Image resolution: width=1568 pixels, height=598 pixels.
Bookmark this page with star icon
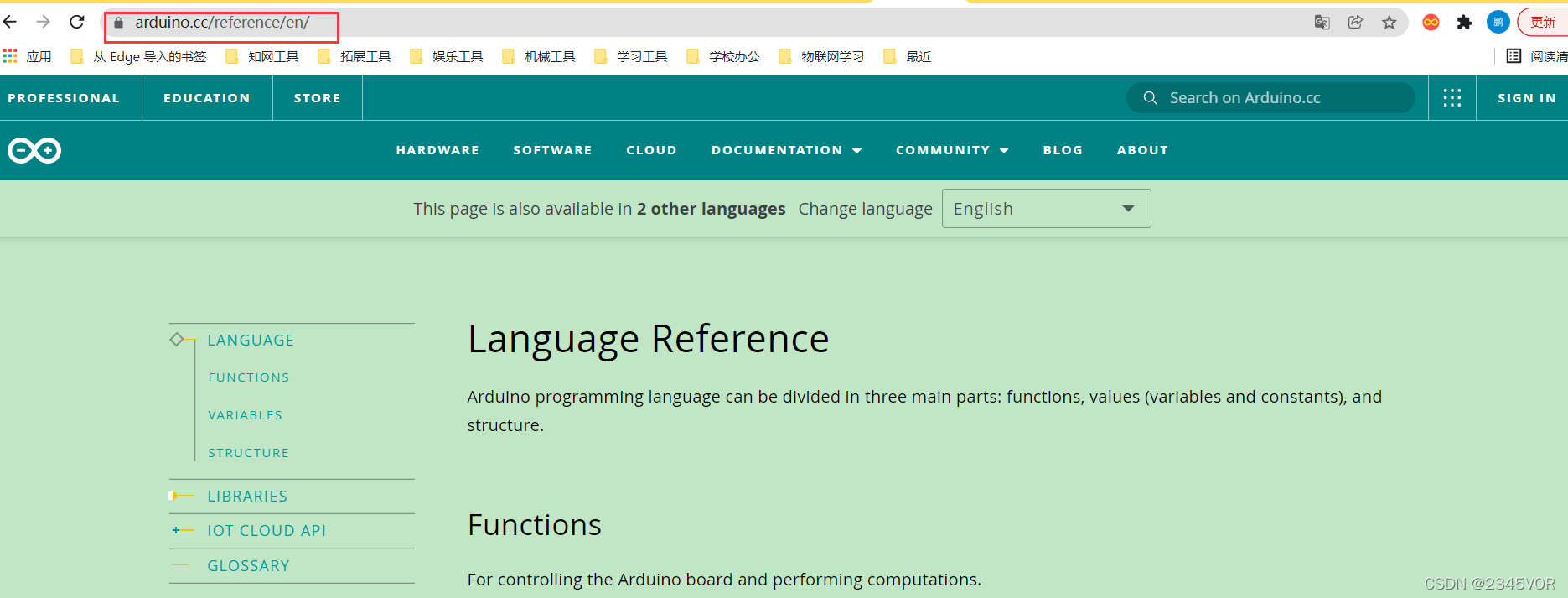(x=1389, y=23)
